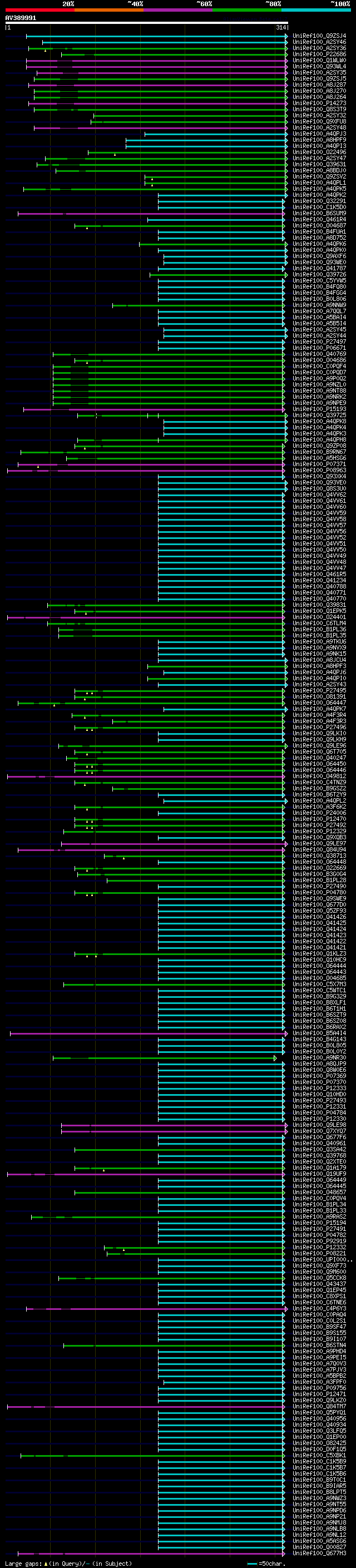Open hit UniRef100_A4QPJ3
This screenshot has width=356, height=1568.
(x=319, y=134)
